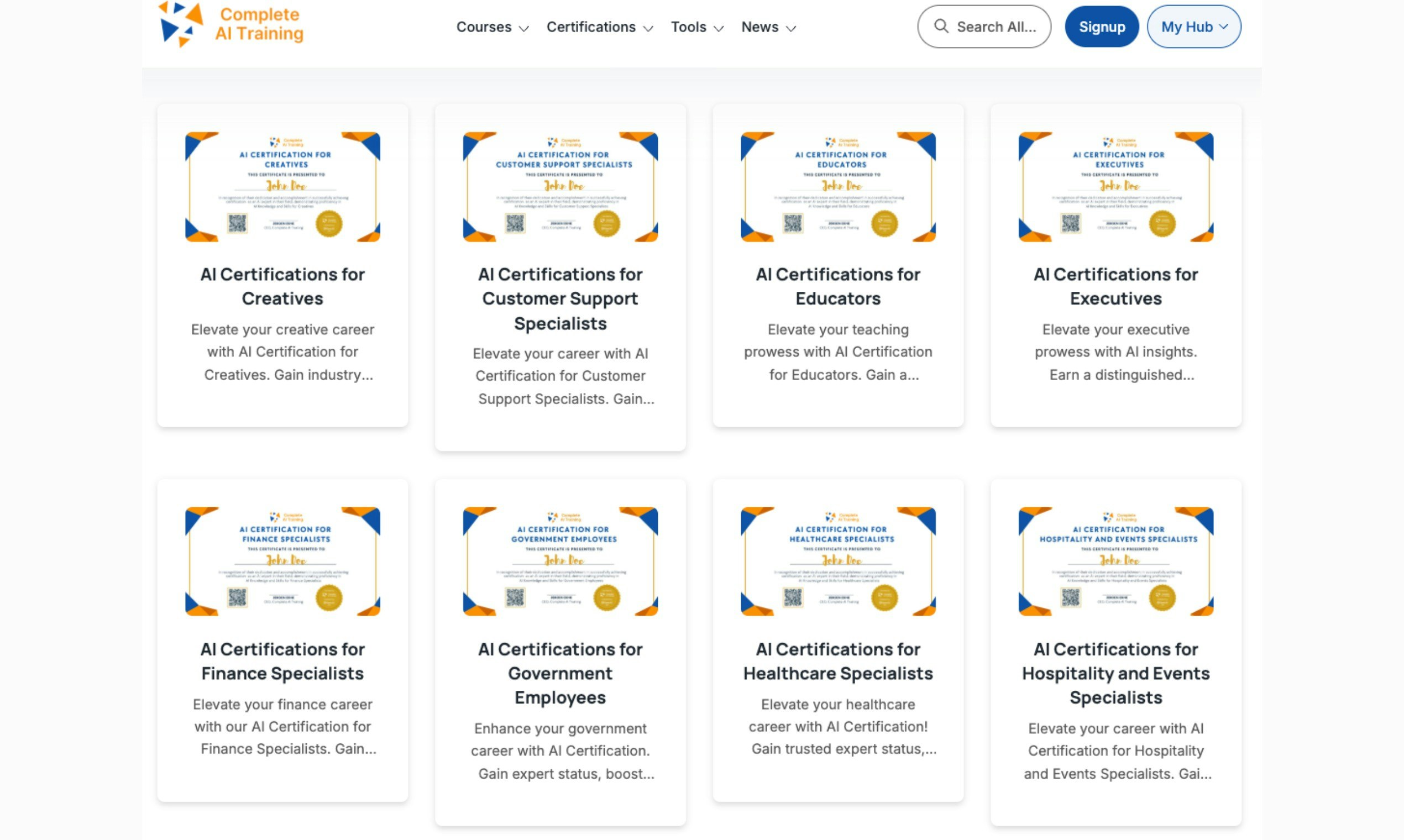Select the Certifications menu item
This screenshot has width=1404, height=840.
(590, 27)
